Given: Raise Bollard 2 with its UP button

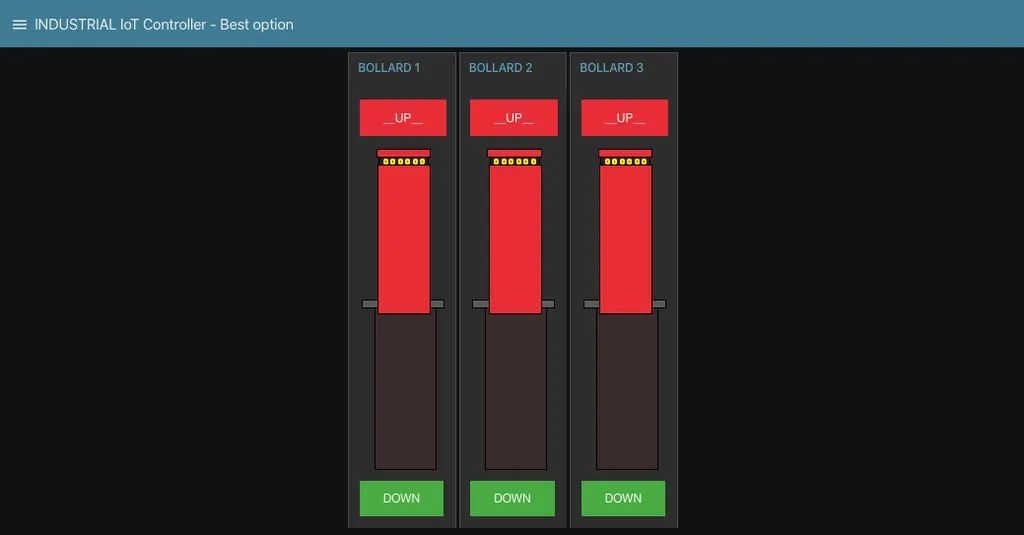Looking at the screenshot, I should click(x=514, y=118).
